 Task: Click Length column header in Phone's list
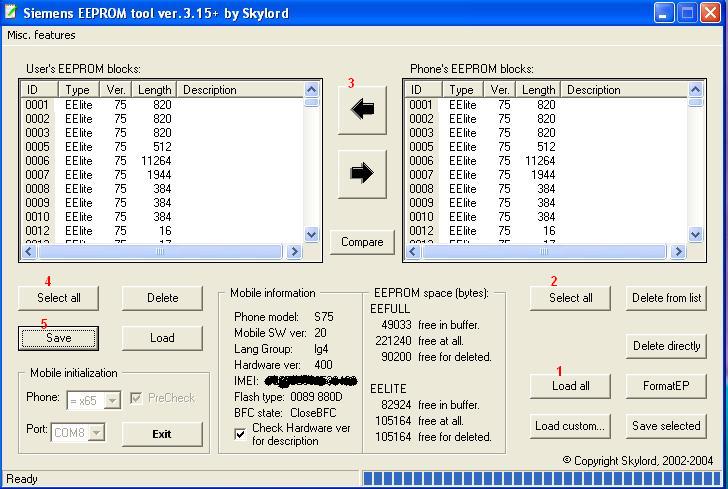(539, 90)
